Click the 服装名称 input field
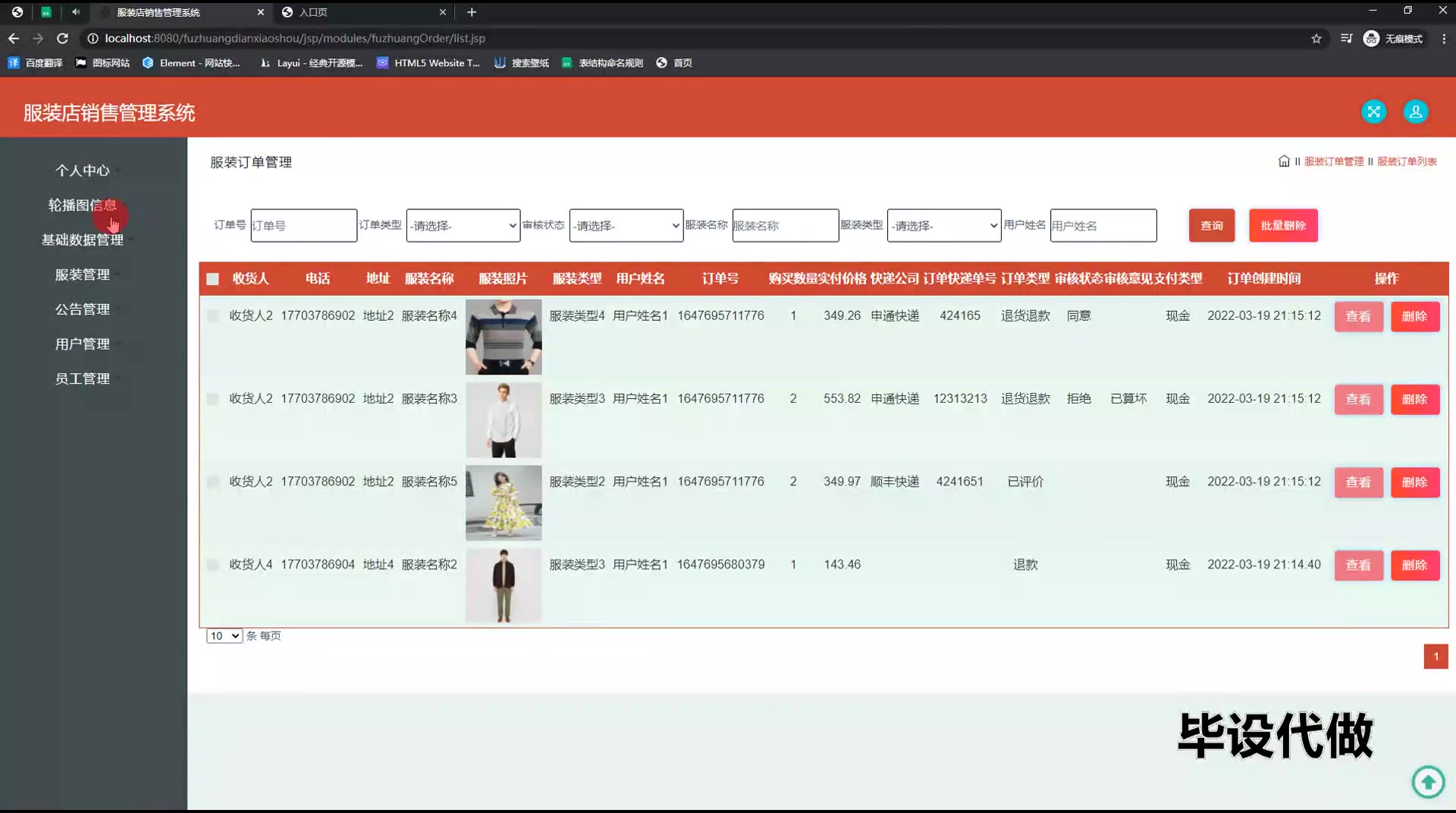 (786, 225)
